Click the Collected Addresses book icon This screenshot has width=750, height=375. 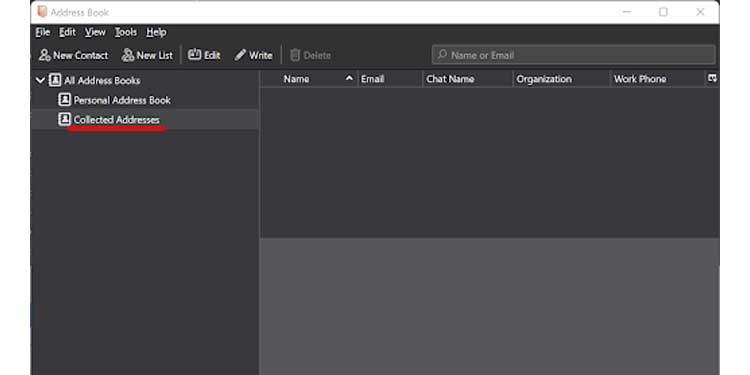point(64,120)
